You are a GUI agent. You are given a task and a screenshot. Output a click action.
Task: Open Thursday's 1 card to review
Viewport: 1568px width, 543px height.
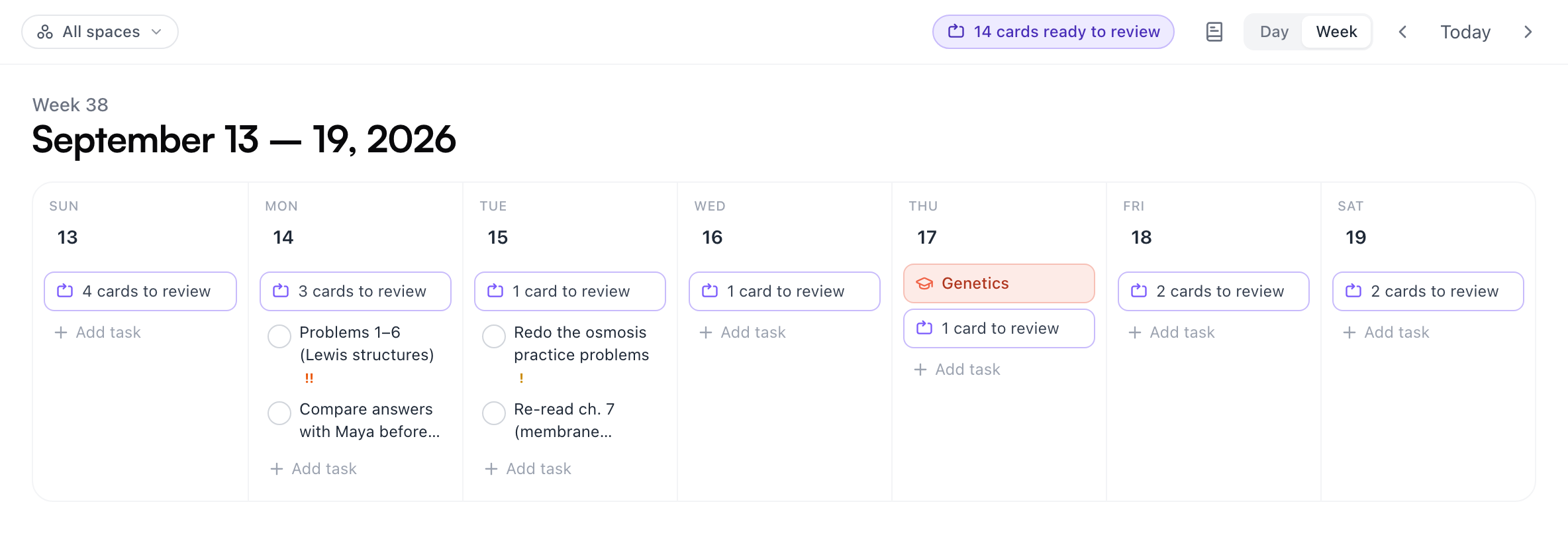point(999,328)
